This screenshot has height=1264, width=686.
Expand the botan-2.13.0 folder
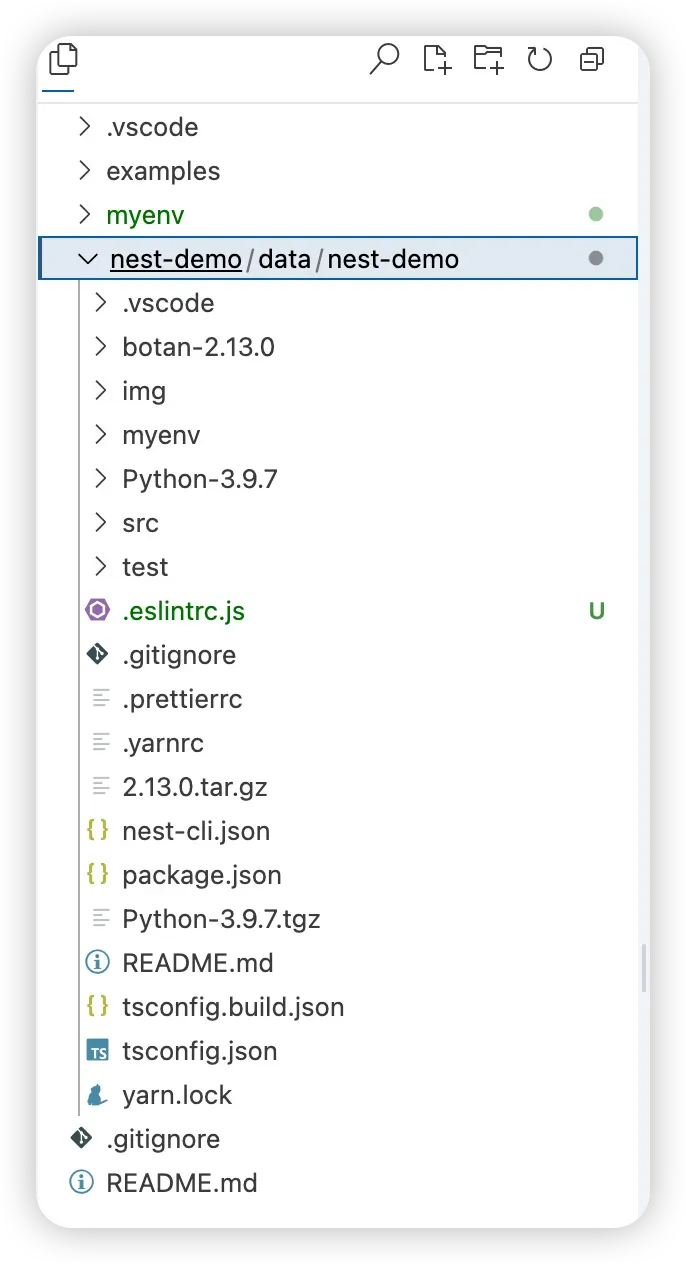(x=100, y=347)
